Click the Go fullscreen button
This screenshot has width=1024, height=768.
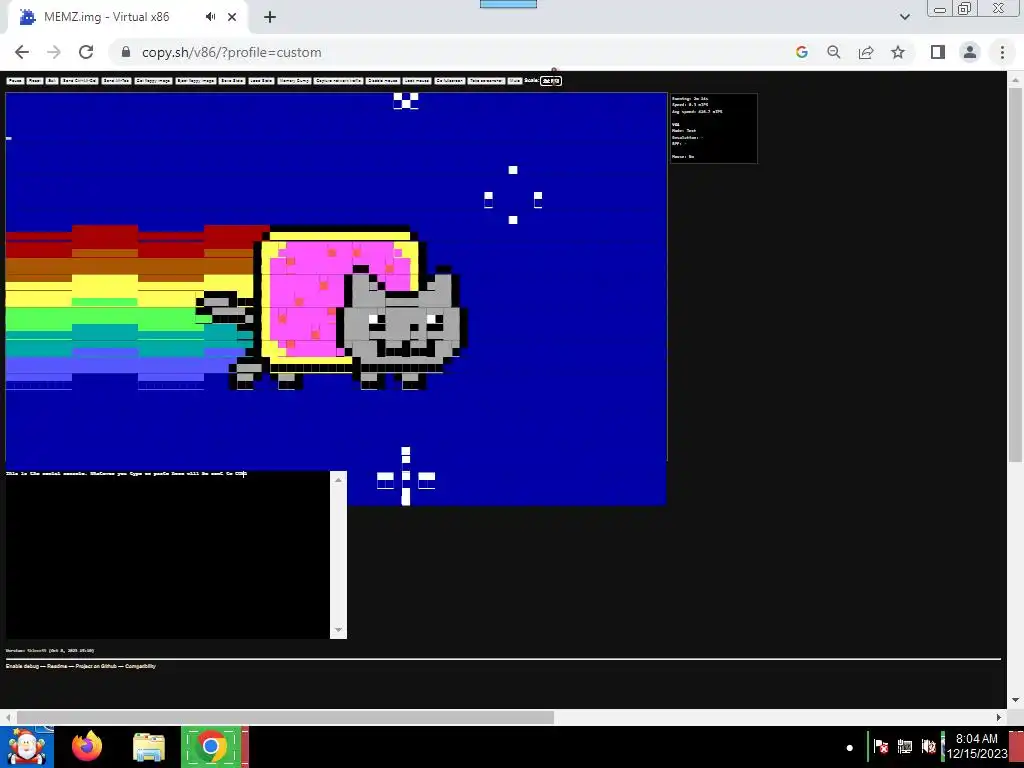449,81
